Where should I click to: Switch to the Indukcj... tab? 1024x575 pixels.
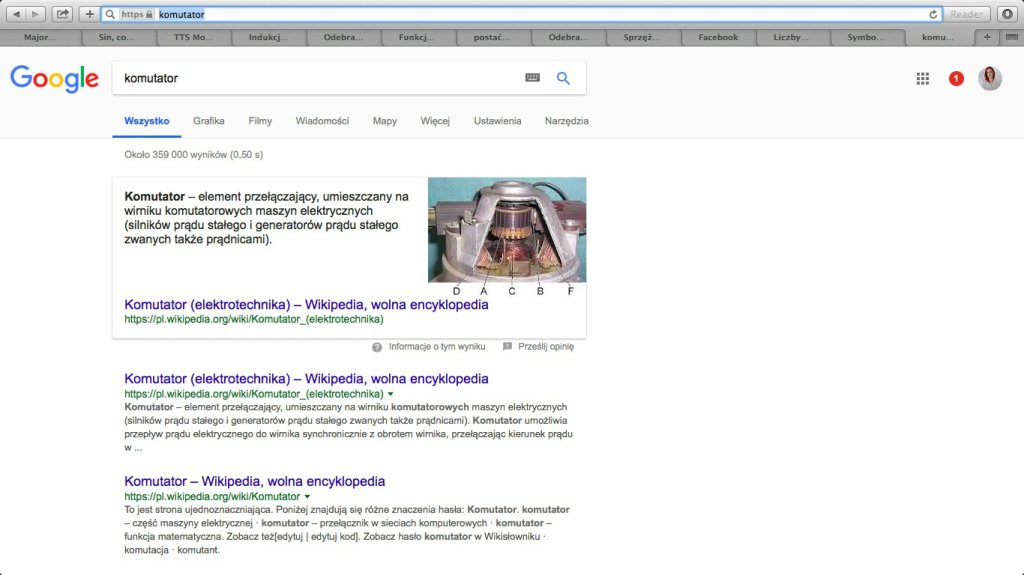[268, 37]
